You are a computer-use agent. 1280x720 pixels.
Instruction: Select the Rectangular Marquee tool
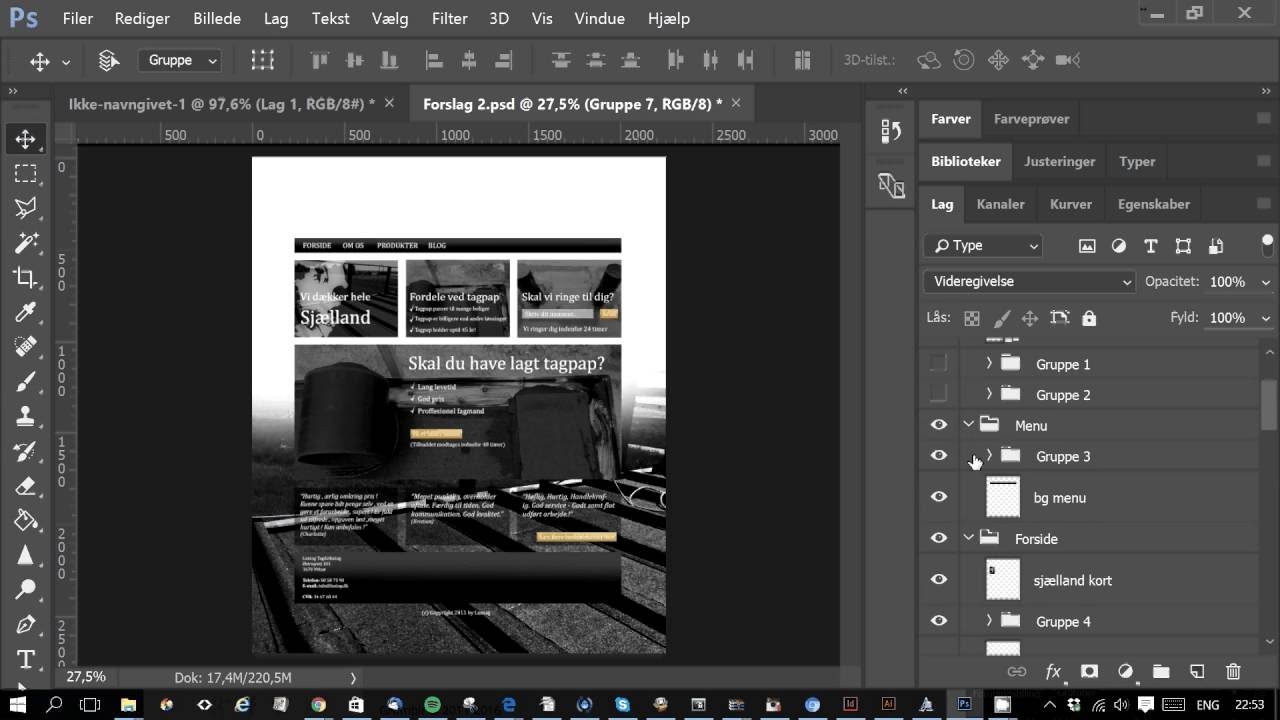tap(26, 173)
